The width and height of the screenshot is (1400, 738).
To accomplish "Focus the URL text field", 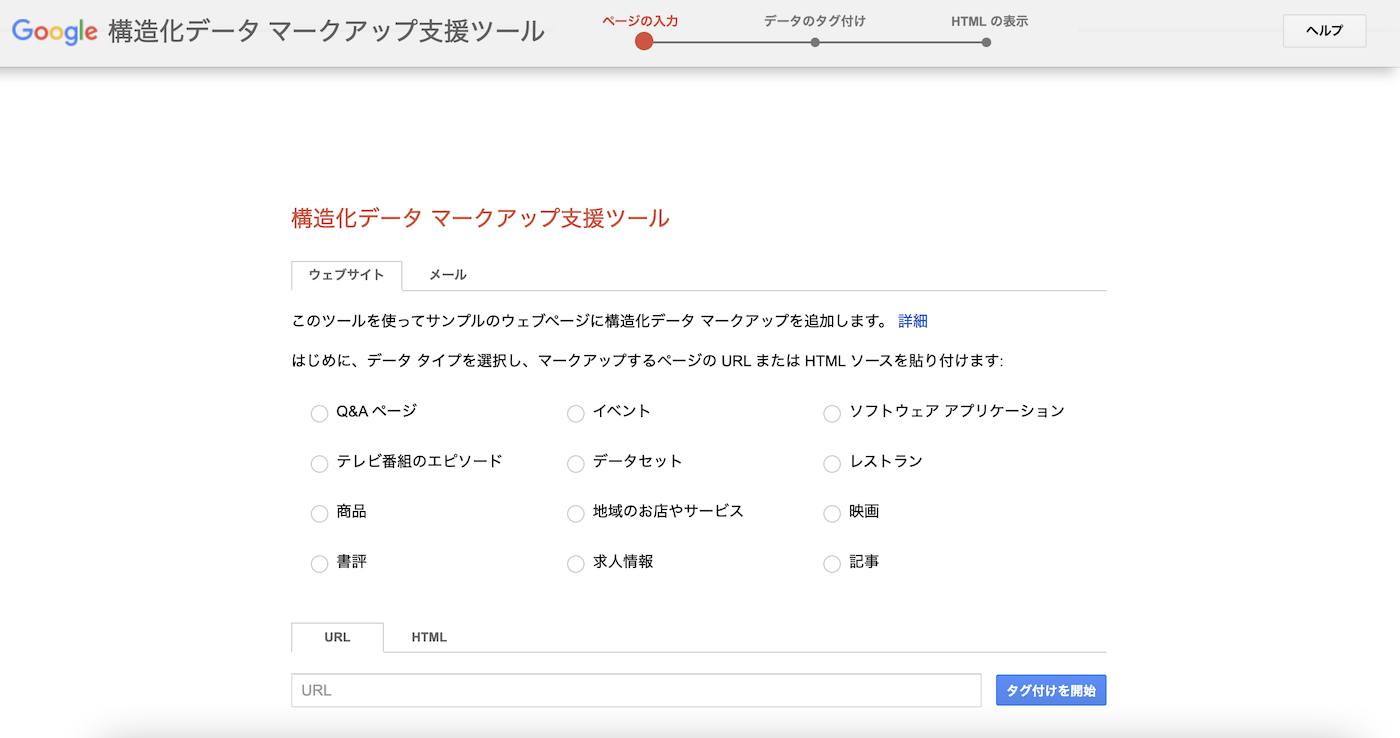I will pyautogui.click(x=636, y=690).
